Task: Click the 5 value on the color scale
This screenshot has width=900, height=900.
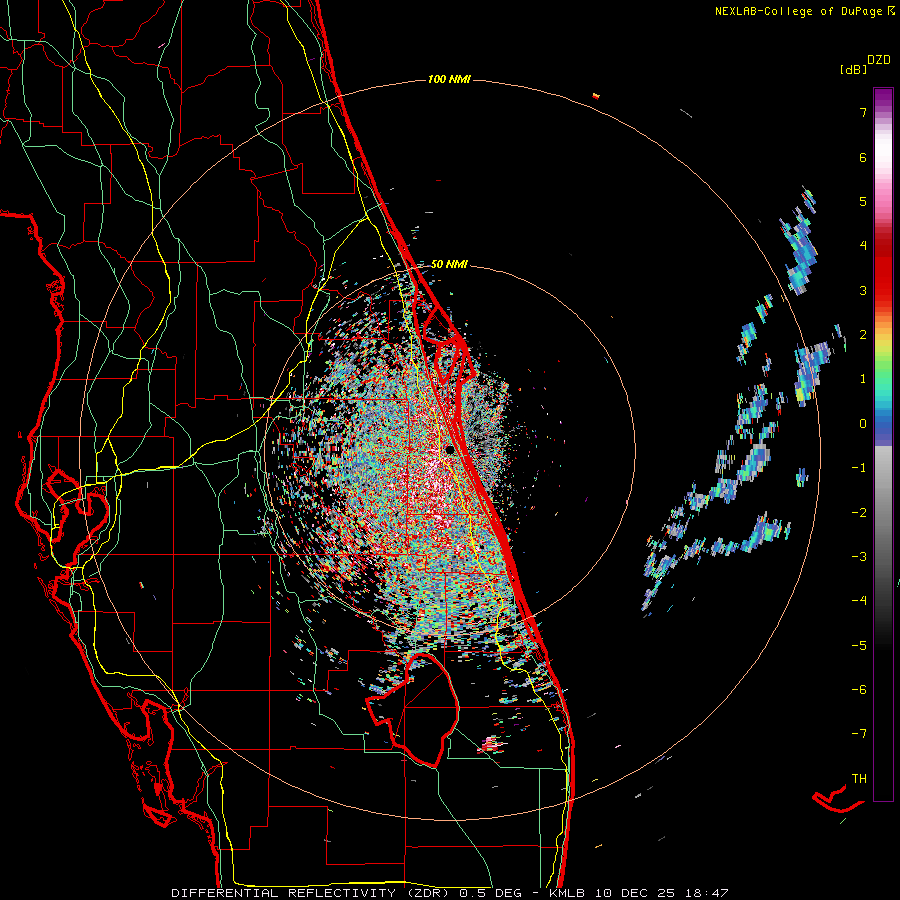Action: [x=863, y=201]
